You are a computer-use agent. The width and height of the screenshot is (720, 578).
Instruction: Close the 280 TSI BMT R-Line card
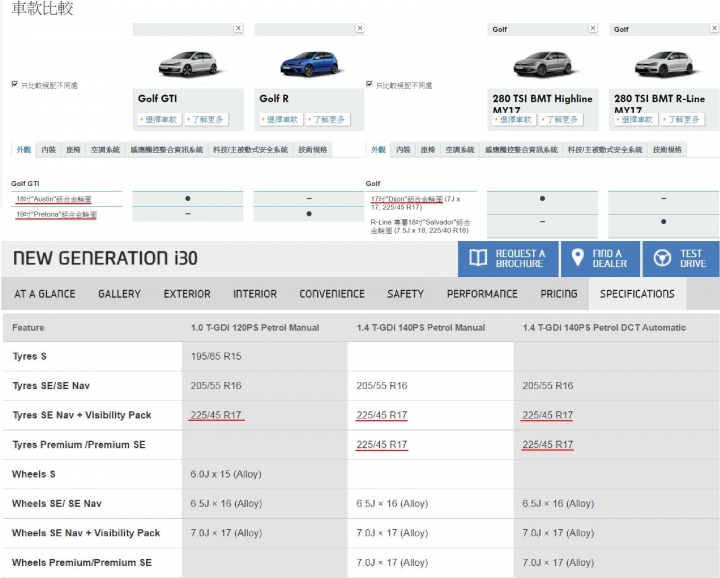click(714, 29)
